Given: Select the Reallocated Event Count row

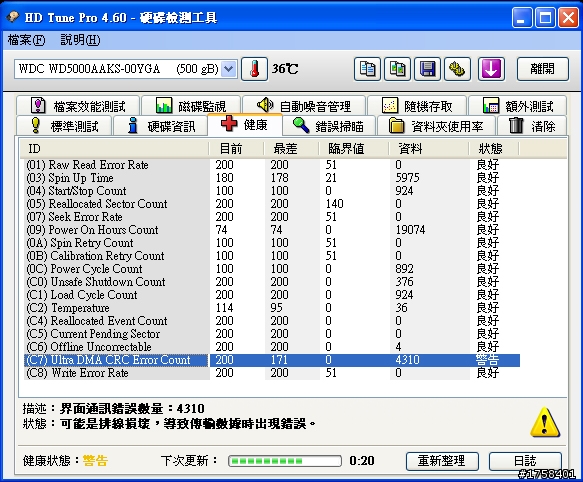Looking at the screenshot, I should pyautogui.click(x=272, y=321).
